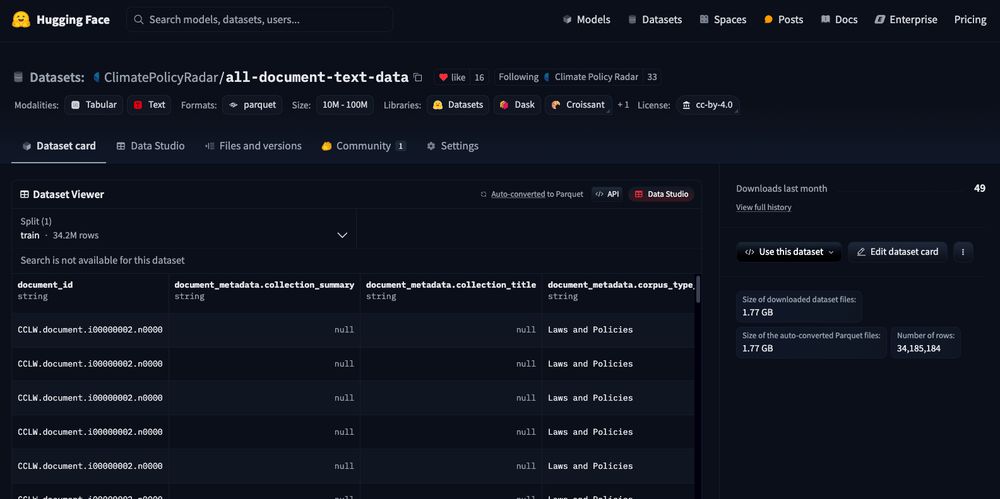1000x499 pixels.
Task: Open the cc-by-4.0 license tag
Action: [x=708, y=105]
